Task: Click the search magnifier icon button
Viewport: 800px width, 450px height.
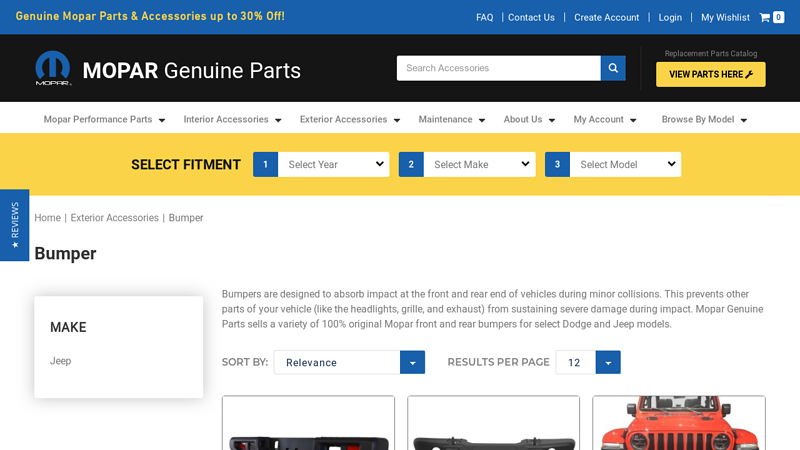Action: click(613, 68)
